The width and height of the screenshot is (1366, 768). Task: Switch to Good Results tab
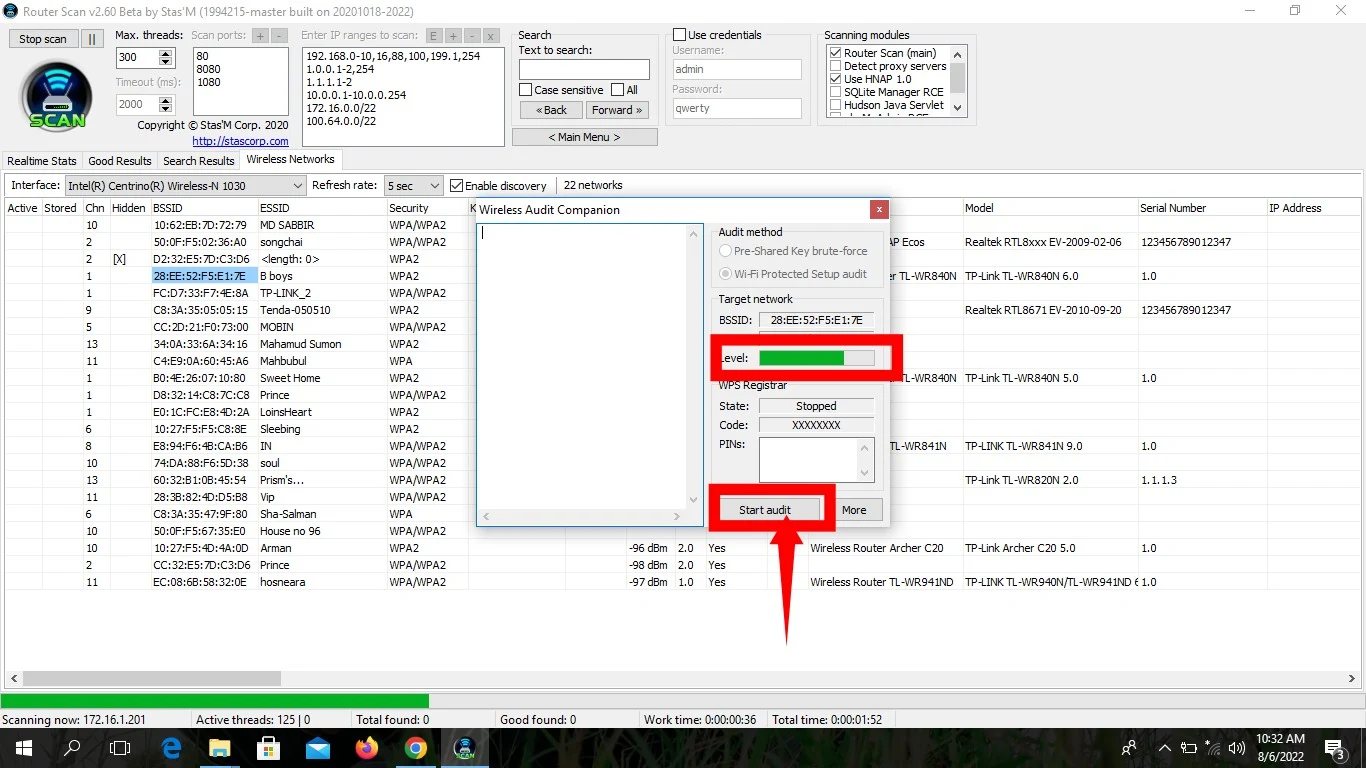click(120, 161)
